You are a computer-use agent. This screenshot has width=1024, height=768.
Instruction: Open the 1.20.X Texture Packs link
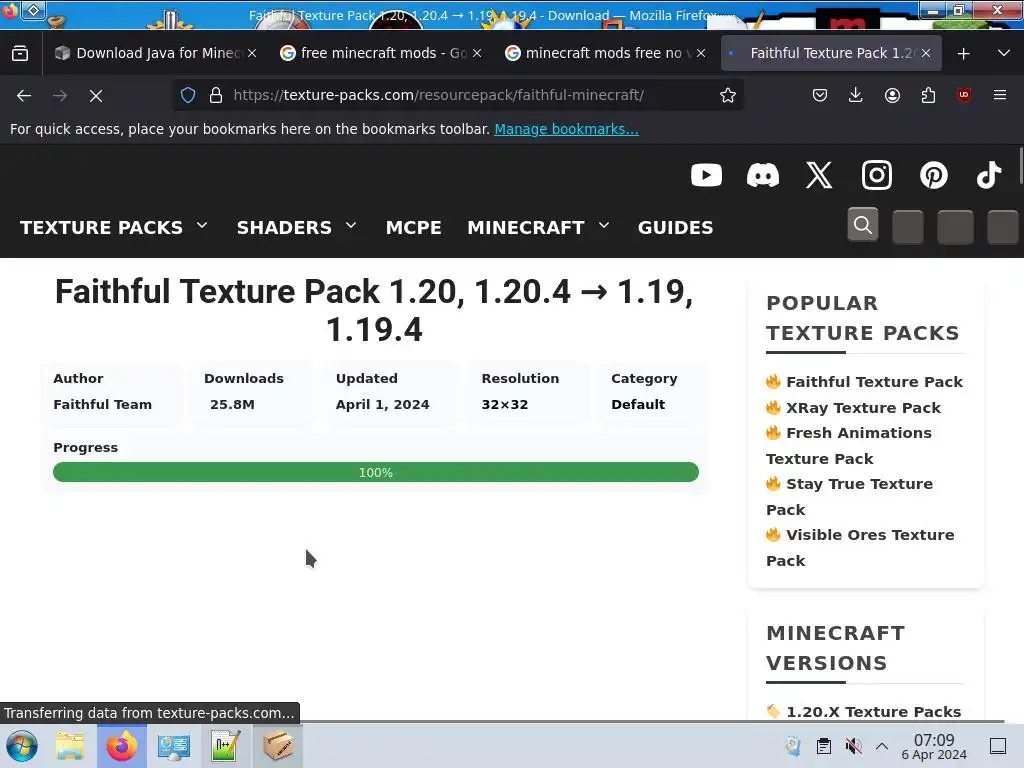point(873,711)
